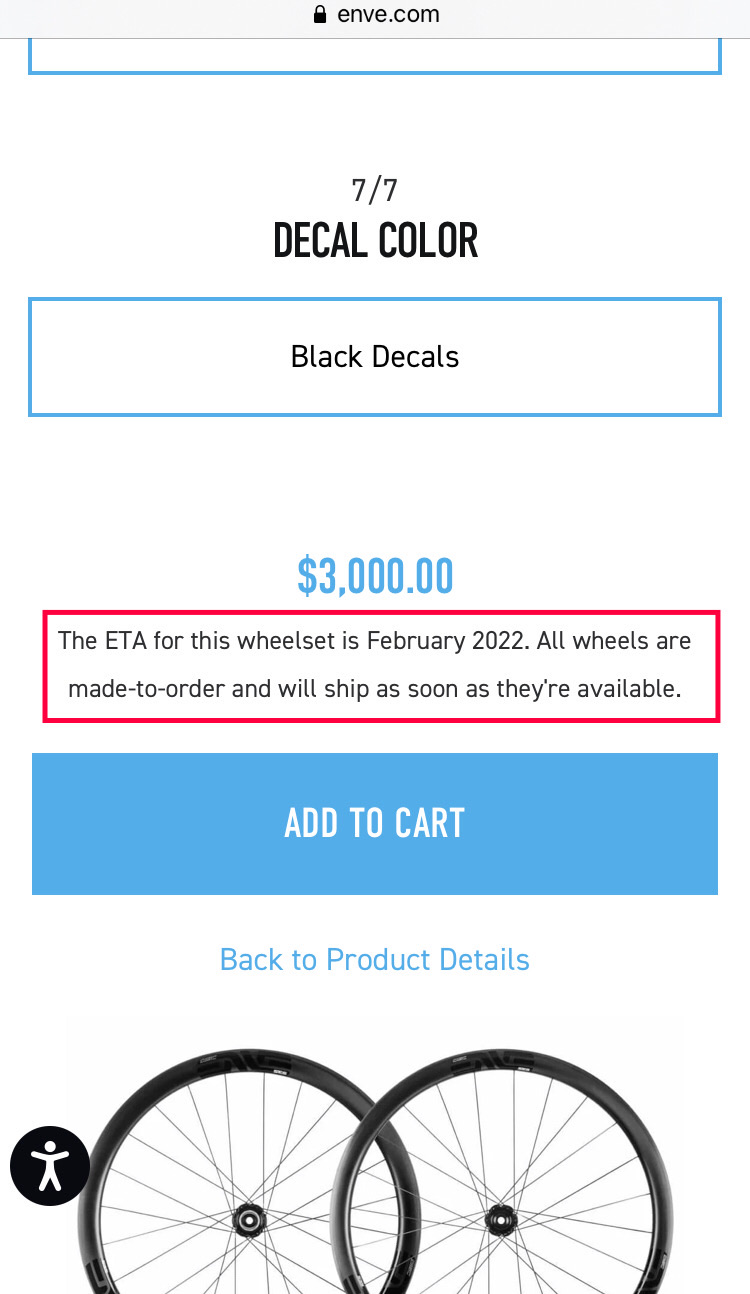Click the browser top bar right of enve.com
The width and height of the screenshot is (750, 1294).
pyautogui.click(x=600, y=15)
